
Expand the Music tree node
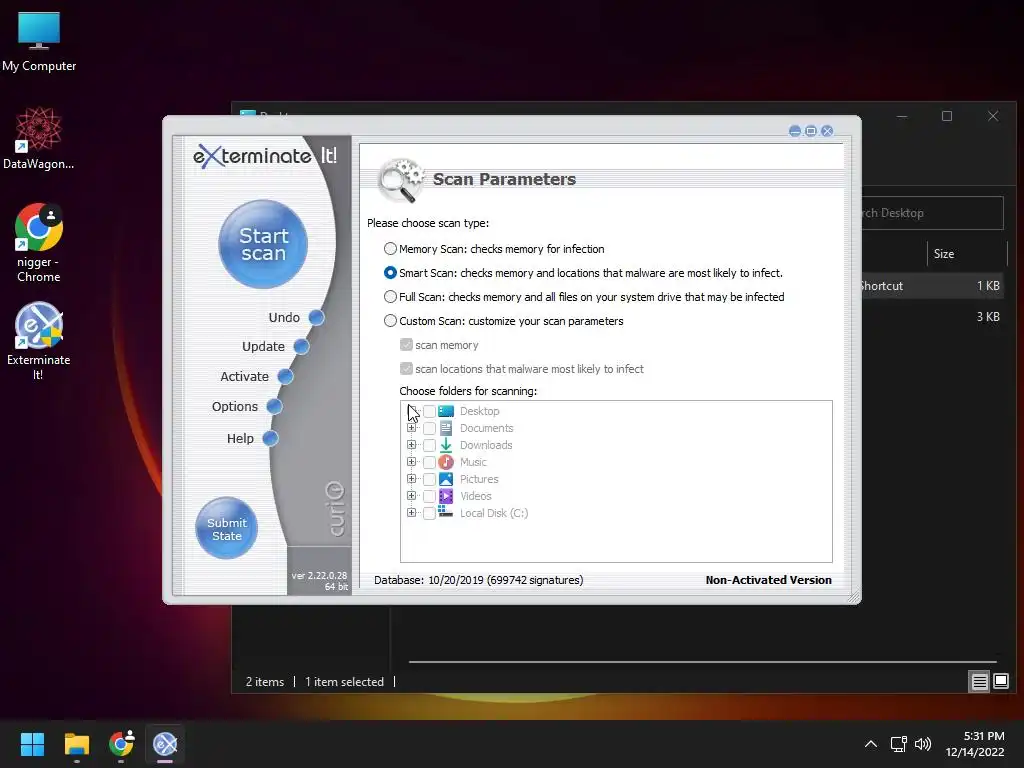pos(411,462)
